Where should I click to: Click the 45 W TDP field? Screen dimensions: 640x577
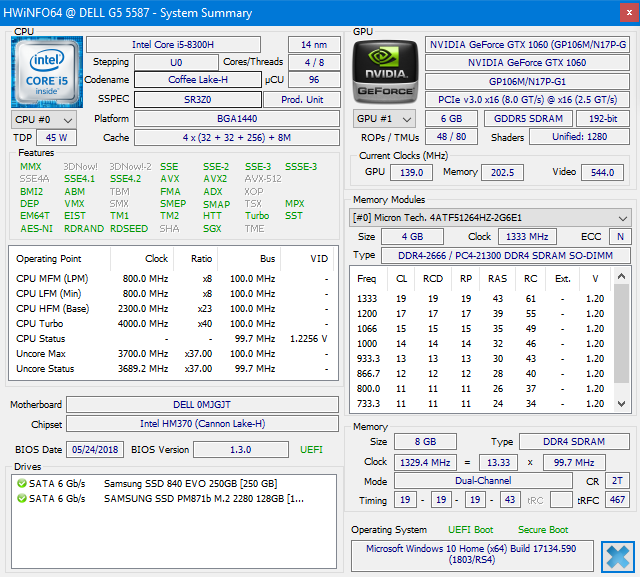(x=56, y=138)
